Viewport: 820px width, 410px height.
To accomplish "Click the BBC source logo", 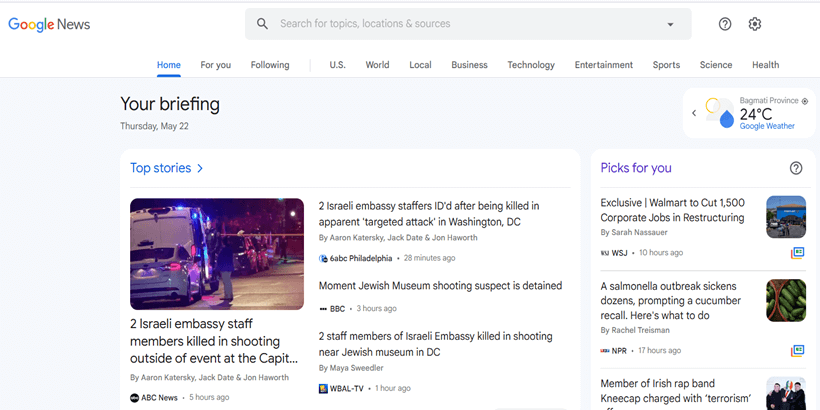I will tap(323, 309).
